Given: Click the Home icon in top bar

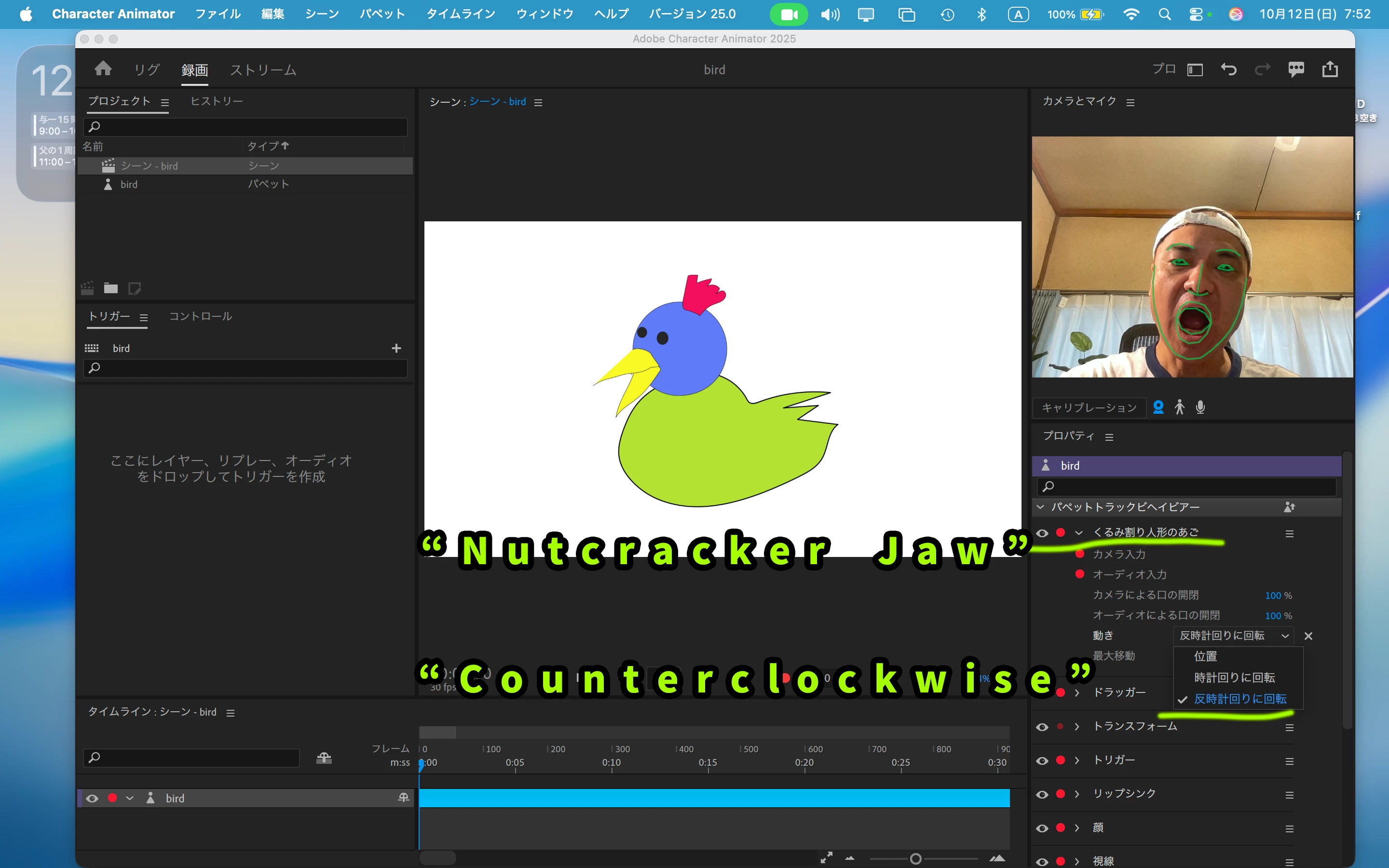Looking at the screenshot, I should [x=103, y=69].
